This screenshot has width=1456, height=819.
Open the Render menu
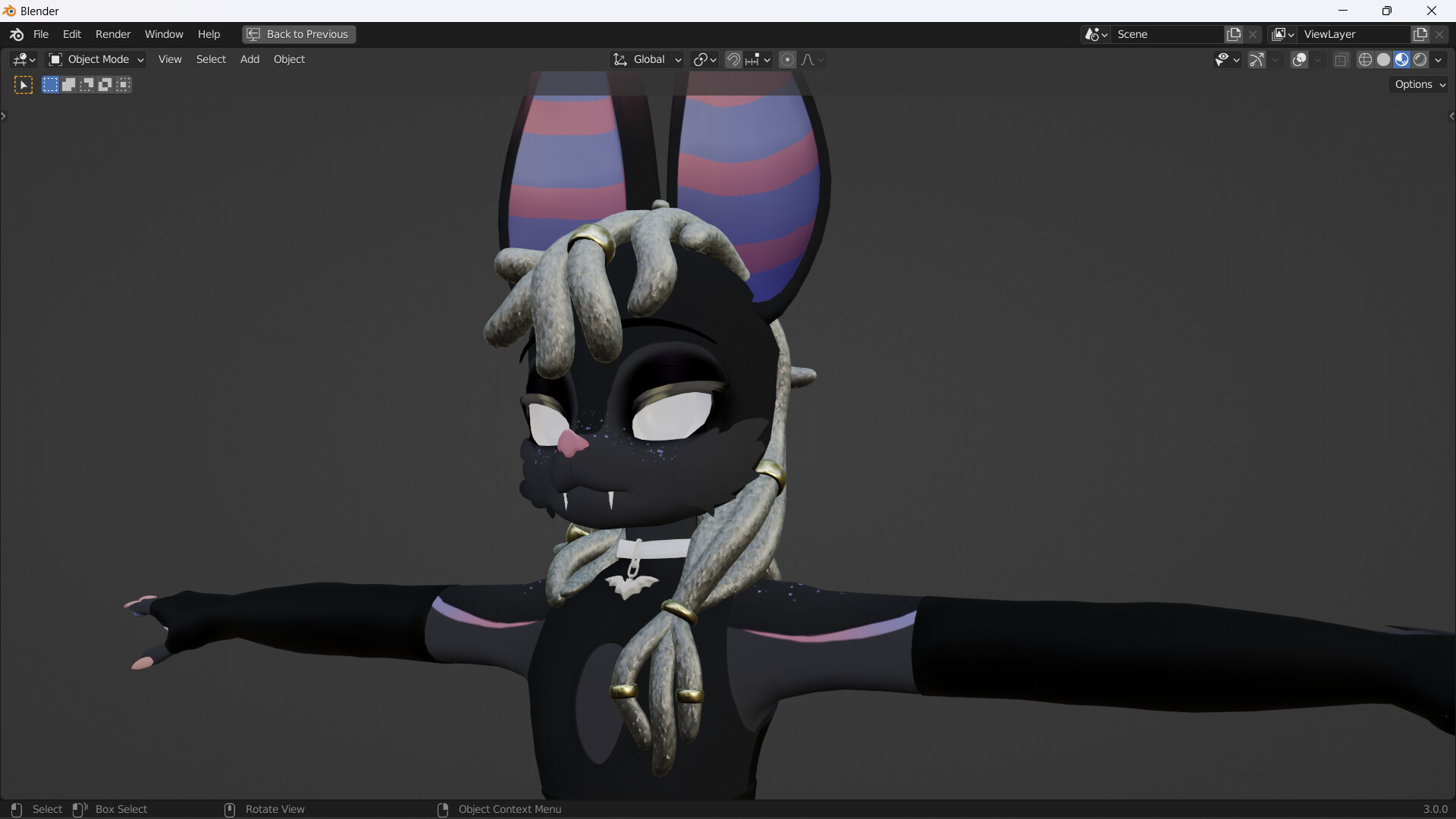tap(113, 34)
